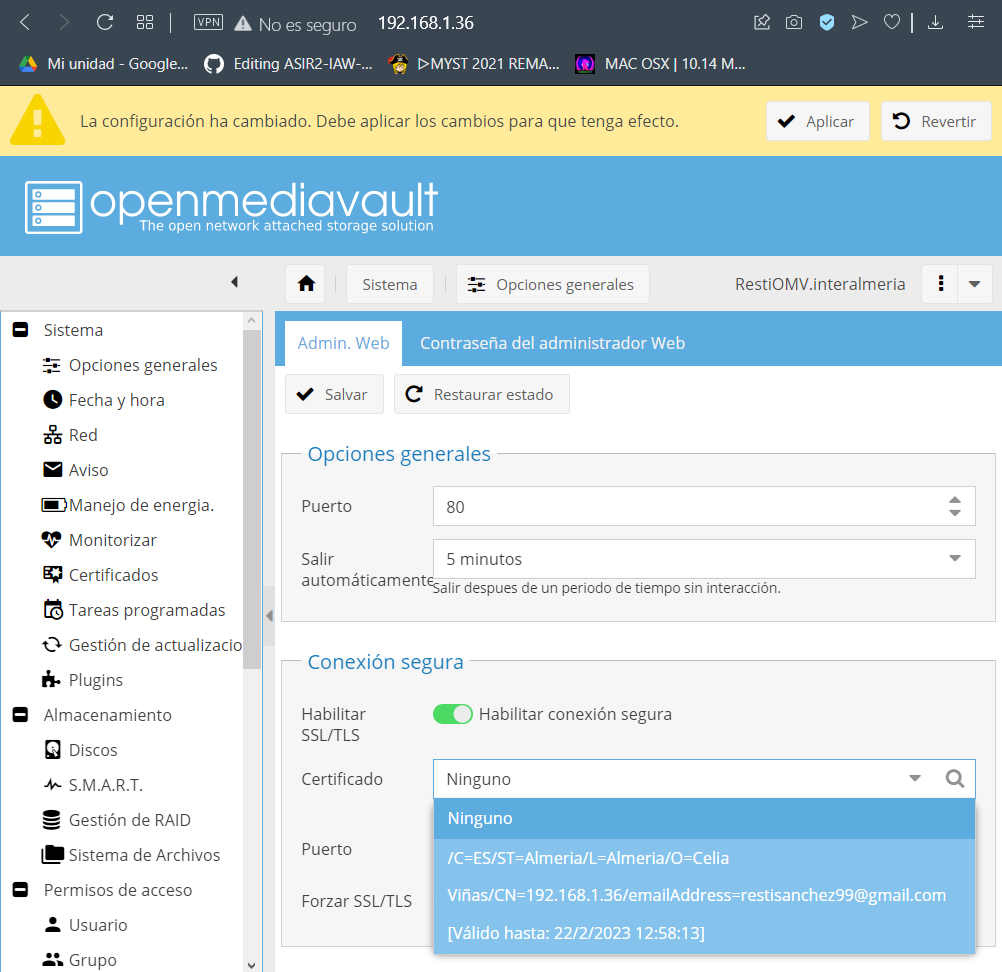1002x972 pixels.
Task: Click the Discos drive icon
Action: pos(53,750)
